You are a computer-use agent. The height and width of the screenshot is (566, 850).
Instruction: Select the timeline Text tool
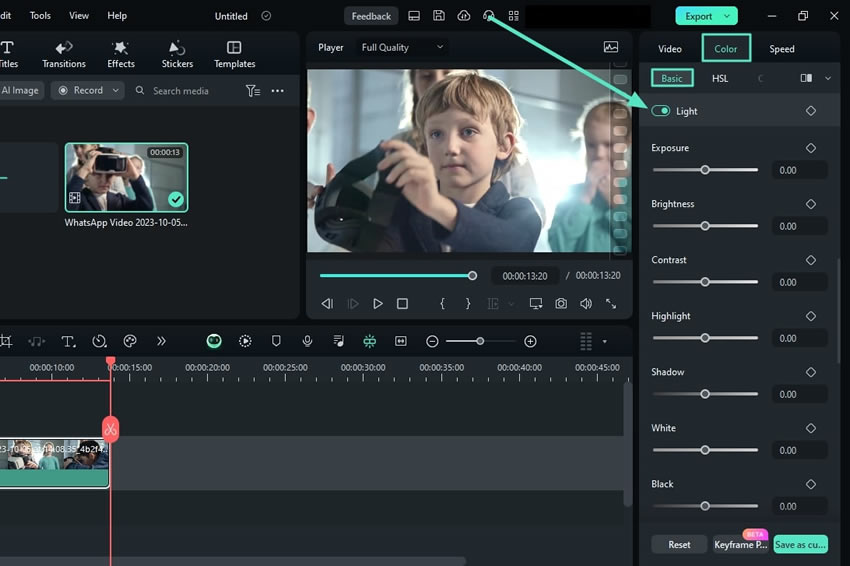click(68, 341)
